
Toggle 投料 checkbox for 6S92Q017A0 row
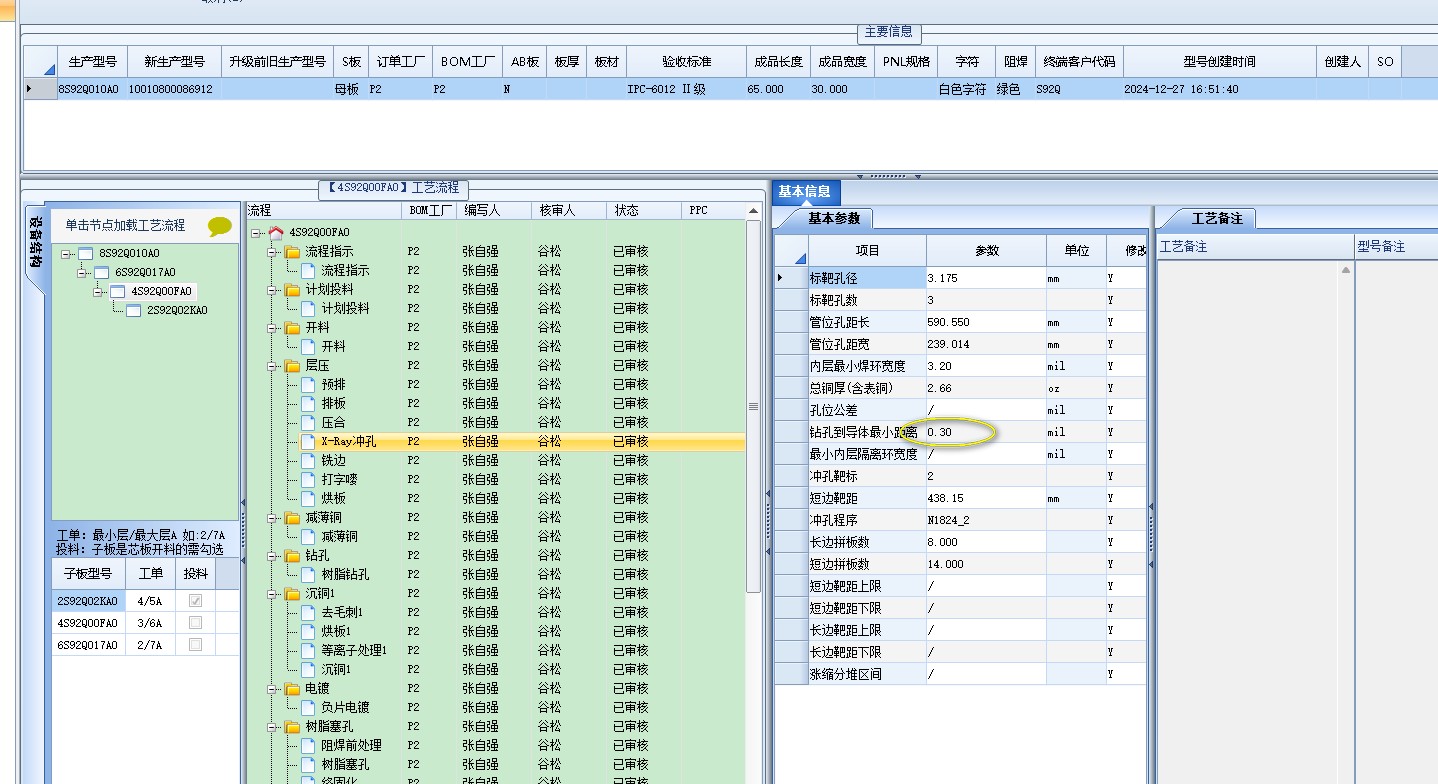[195, 645]
